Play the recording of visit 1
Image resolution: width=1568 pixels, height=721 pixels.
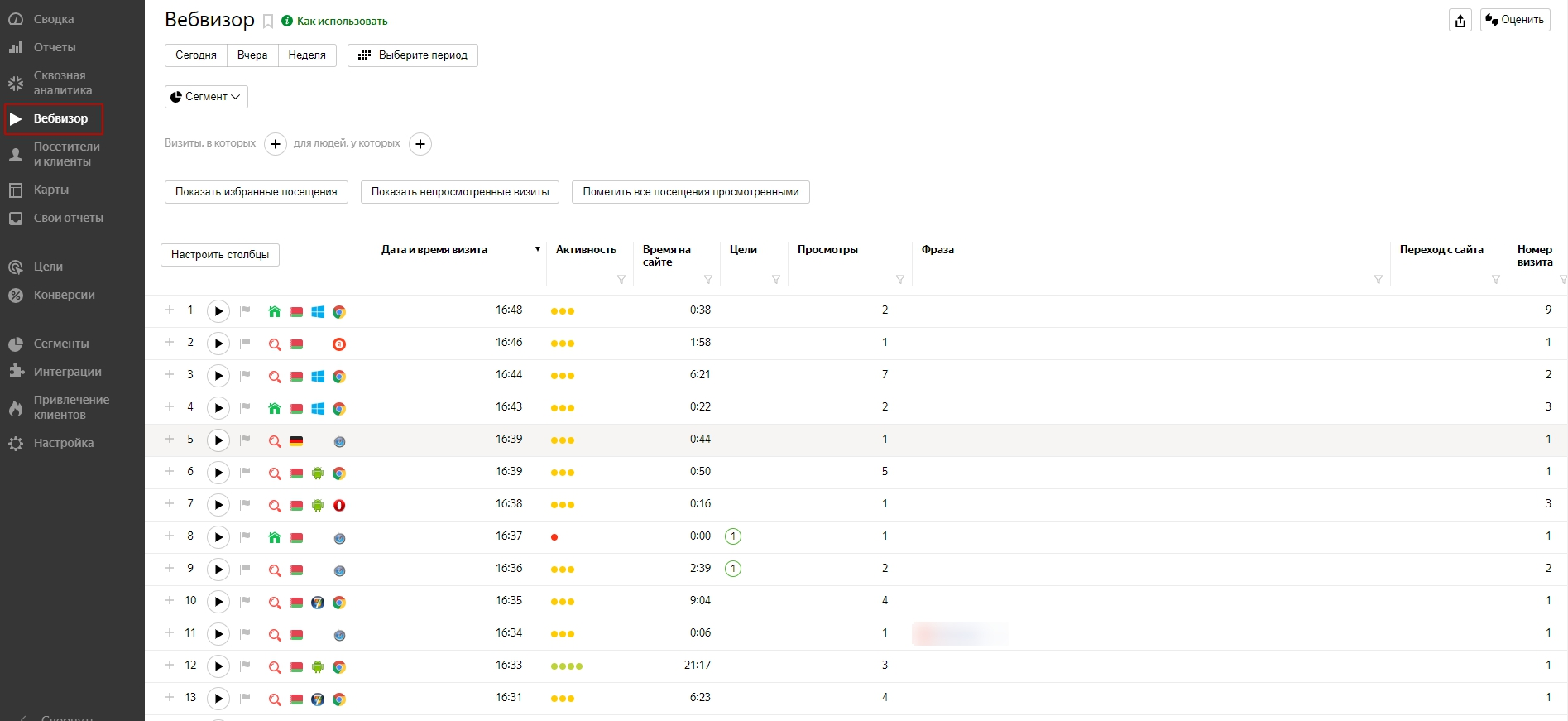pos(218,311)
